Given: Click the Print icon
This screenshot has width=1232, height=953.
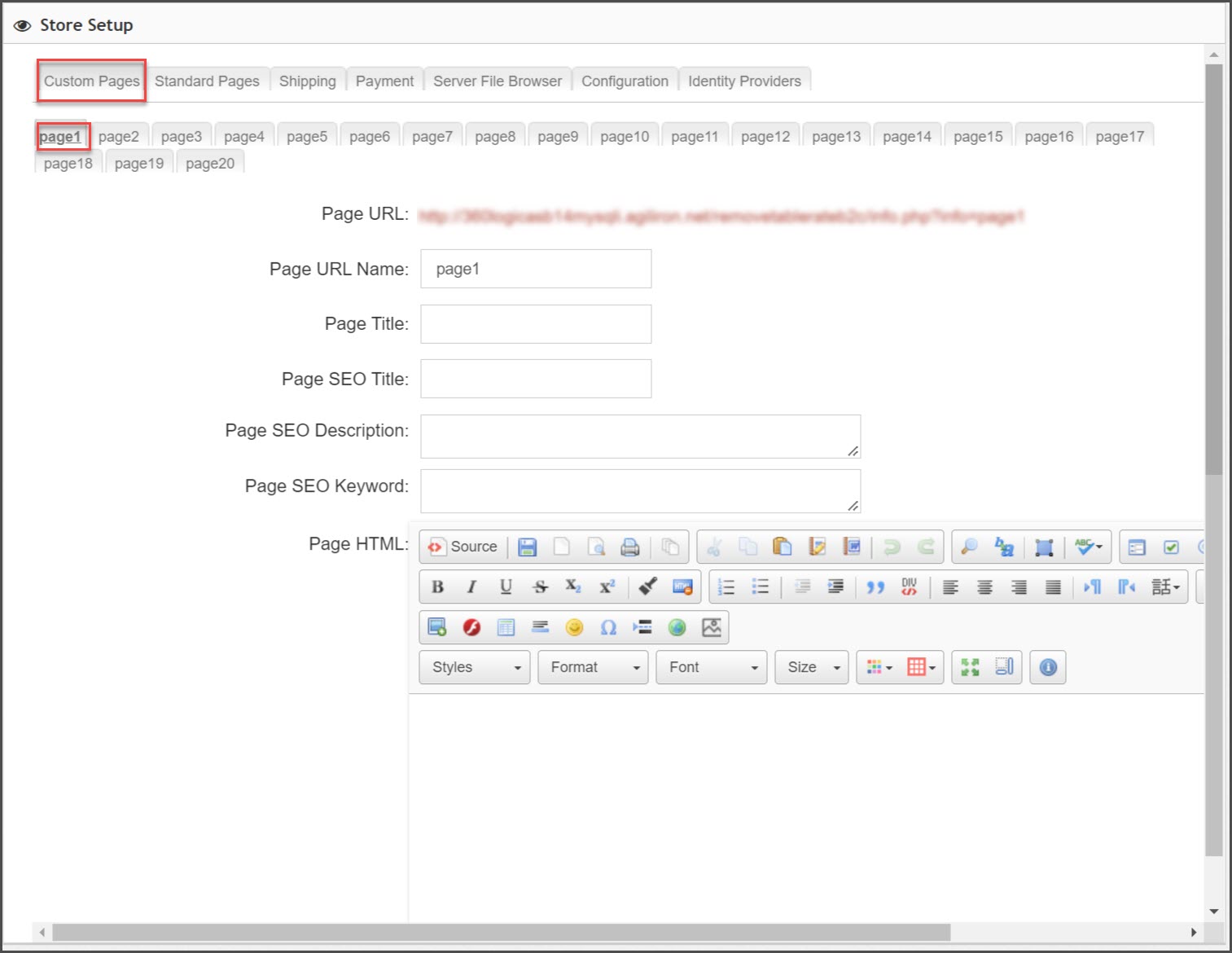Looking at the screenshot, I should (630, 547).
